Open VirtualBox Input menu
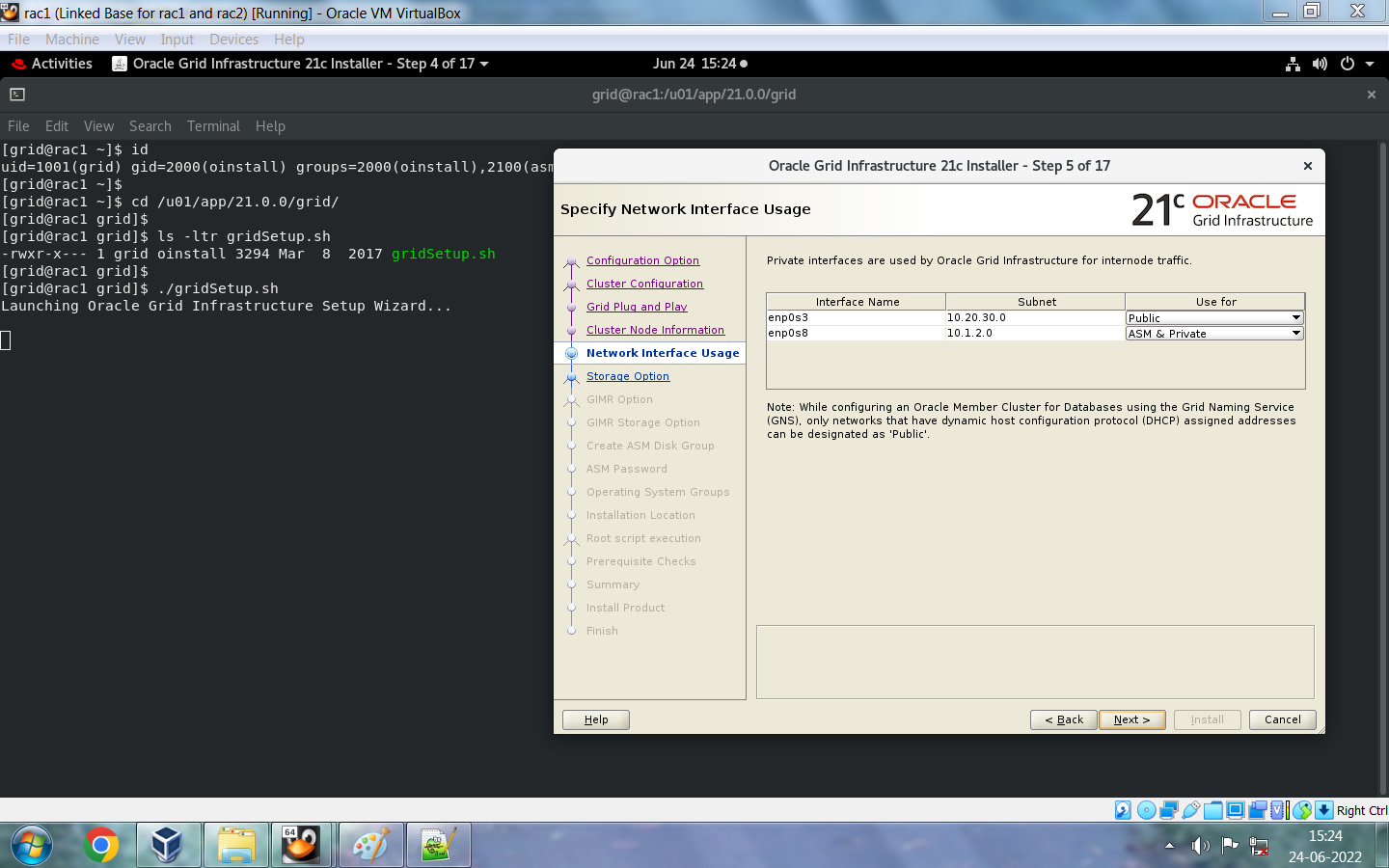 tap(177, 40)
